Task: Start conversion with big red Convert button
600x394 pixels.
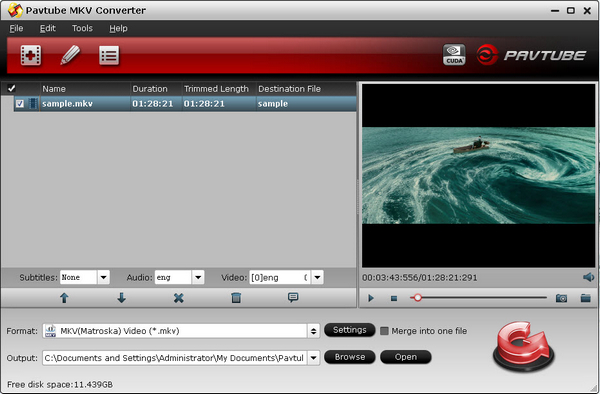Action: pos(523,345)
